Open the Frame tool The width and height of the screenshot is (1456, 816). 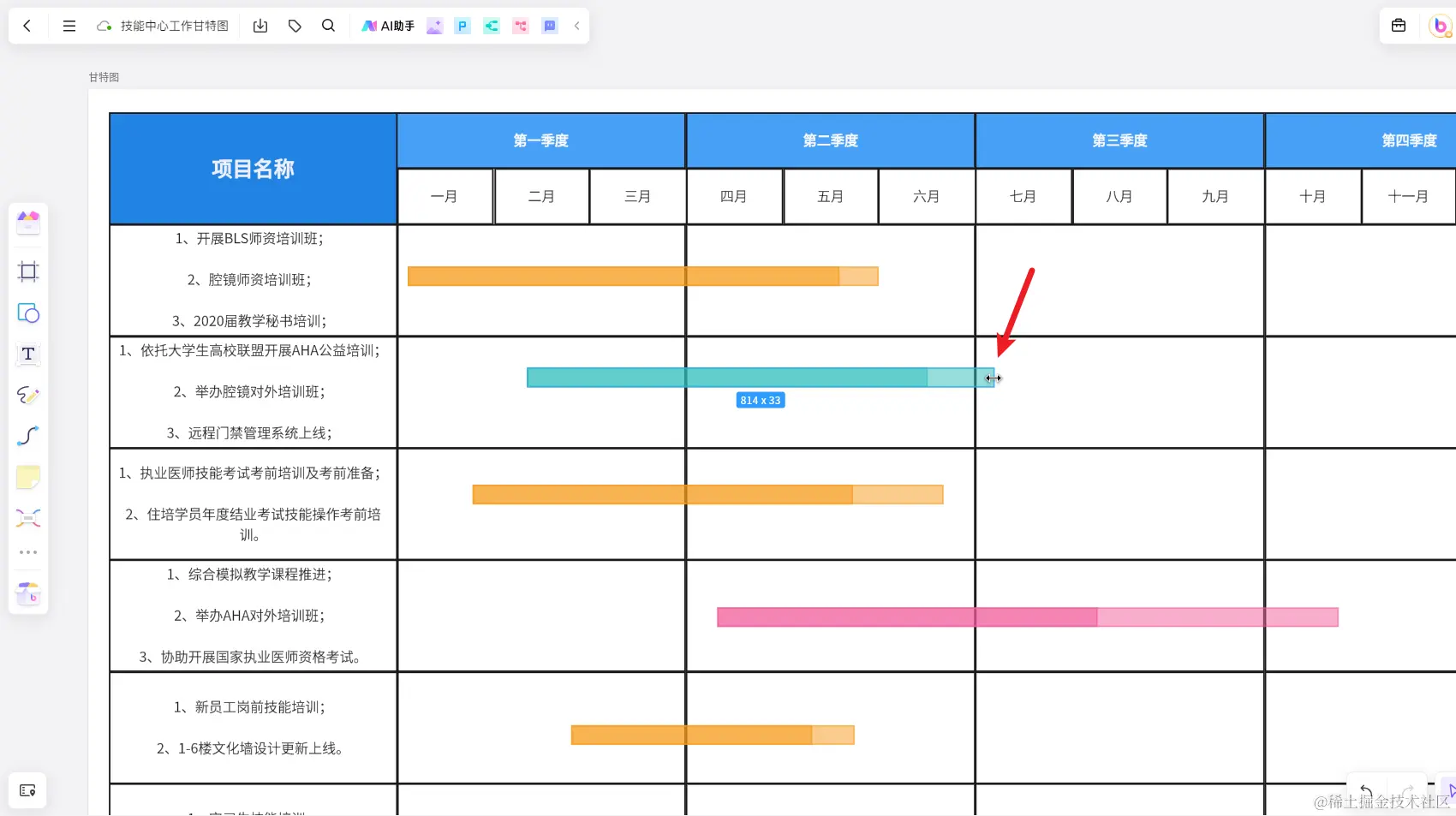tap(28, 271)
